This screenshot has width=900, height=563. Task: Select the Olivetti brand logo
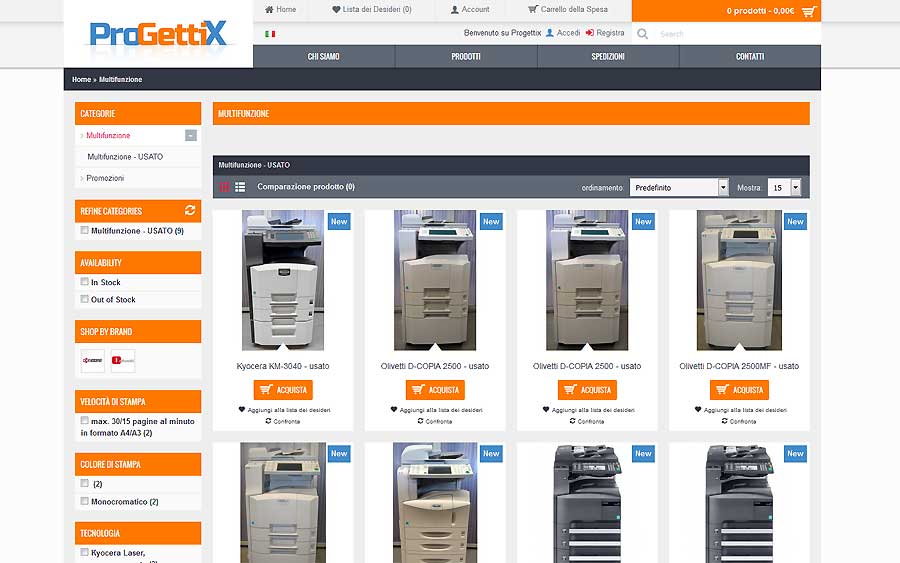pyautogui.click(x=123, y=360)
